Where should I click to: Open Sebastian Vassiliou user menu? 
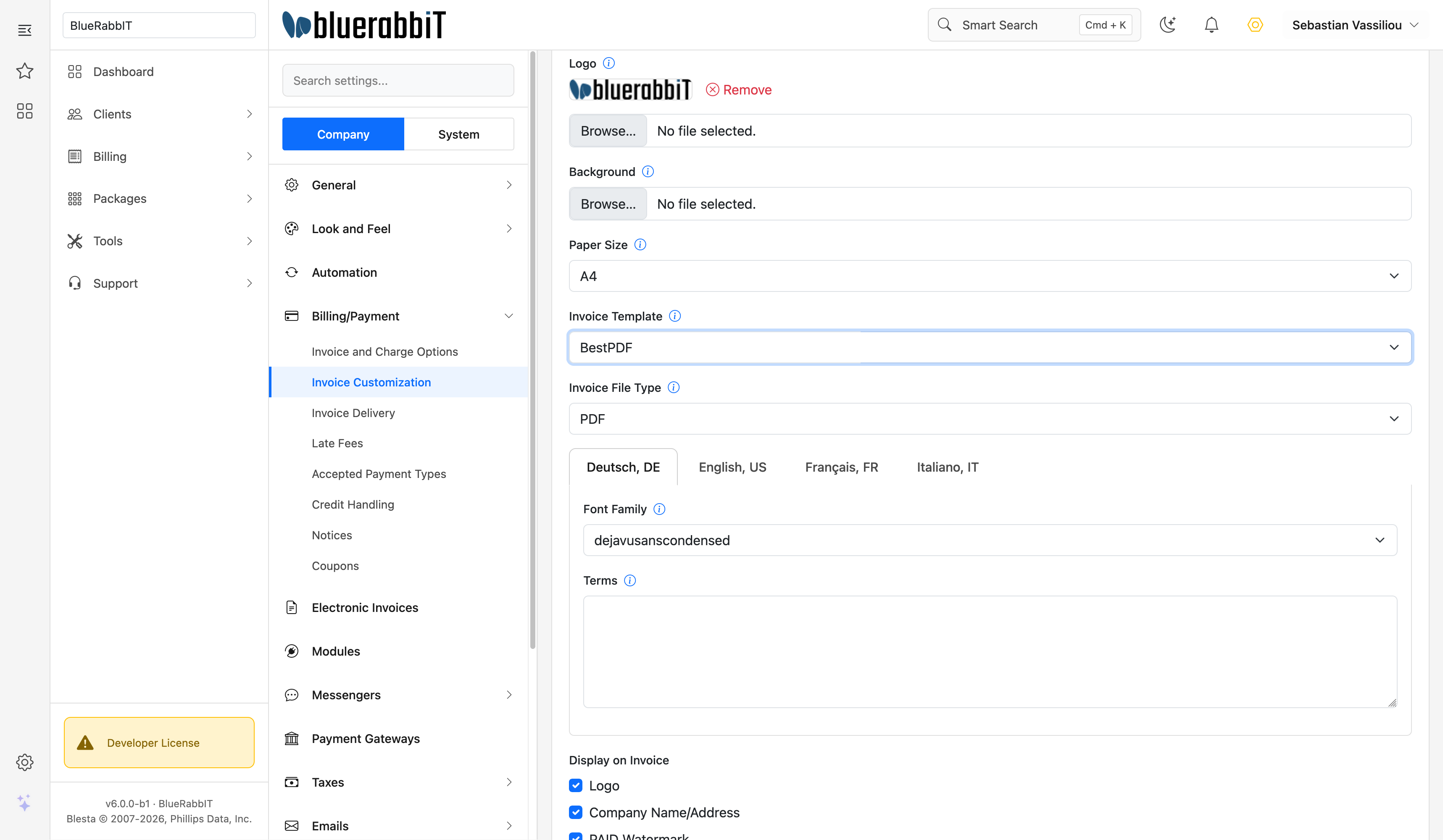click(x=1355, y=25)
